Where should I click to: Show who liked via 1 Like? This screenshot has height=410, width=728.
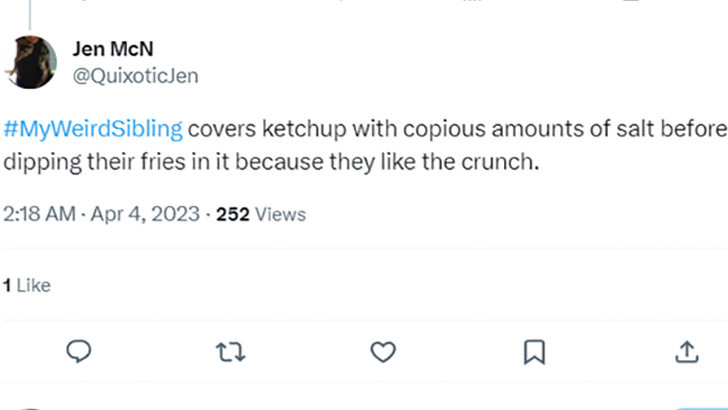point(27,285)
